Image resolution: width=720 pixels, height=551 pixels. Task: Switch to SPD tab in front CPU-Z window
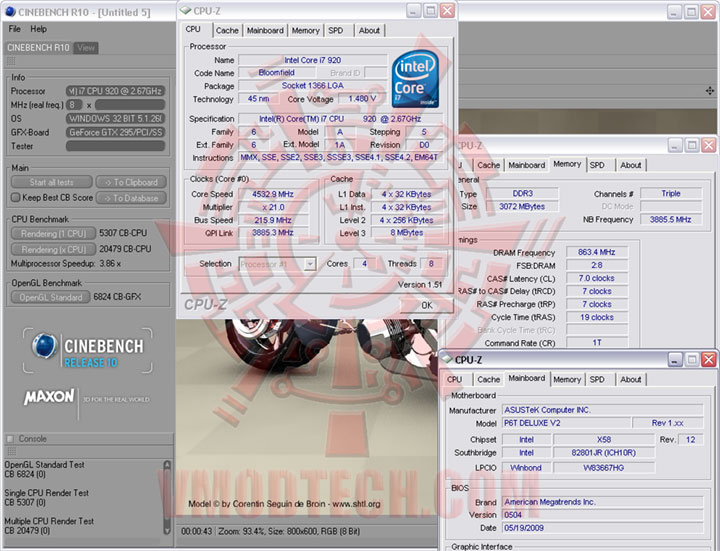pos(336,30)
